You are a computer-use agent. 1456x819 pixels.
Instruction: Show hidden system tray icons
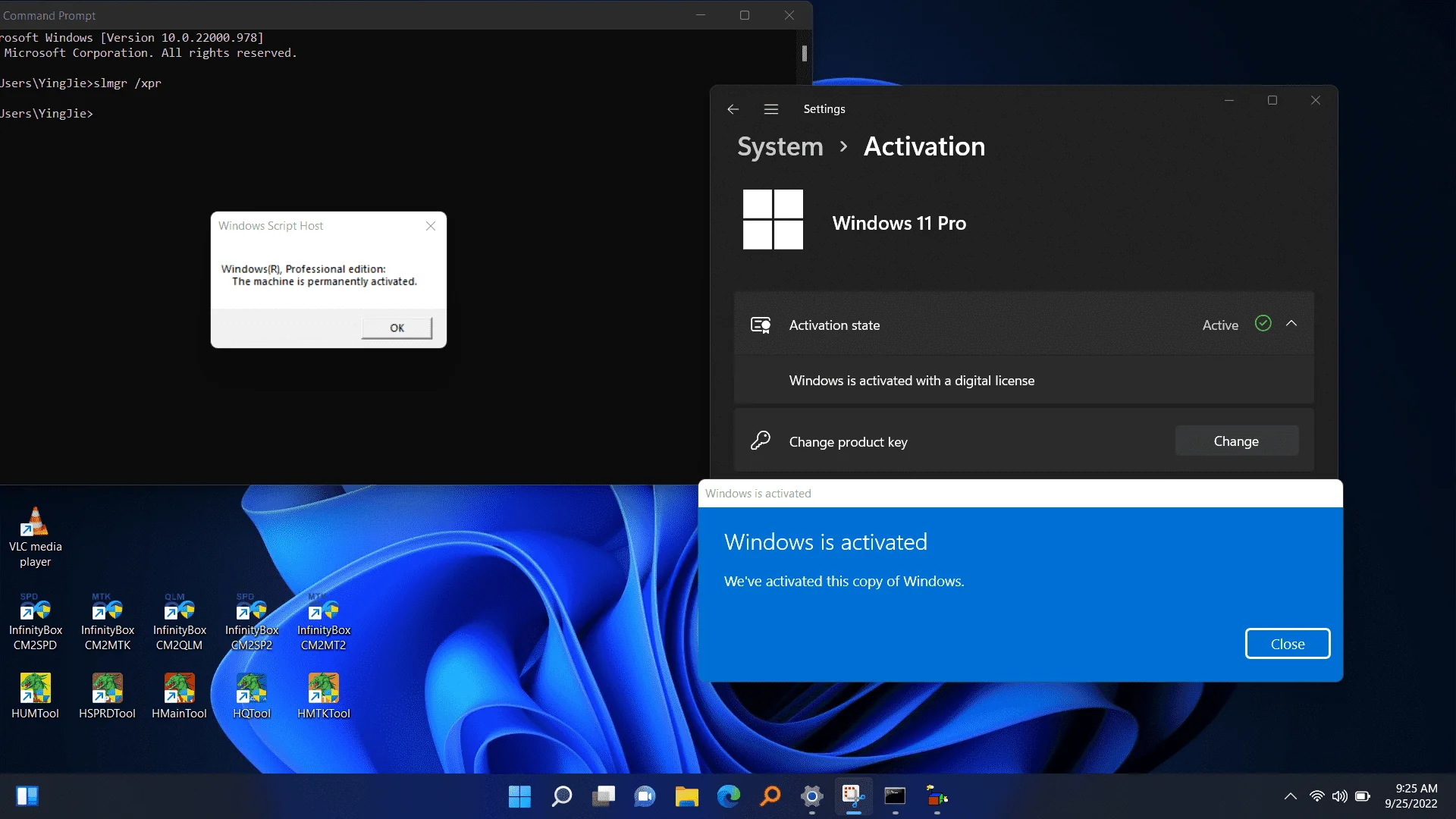1290,796
